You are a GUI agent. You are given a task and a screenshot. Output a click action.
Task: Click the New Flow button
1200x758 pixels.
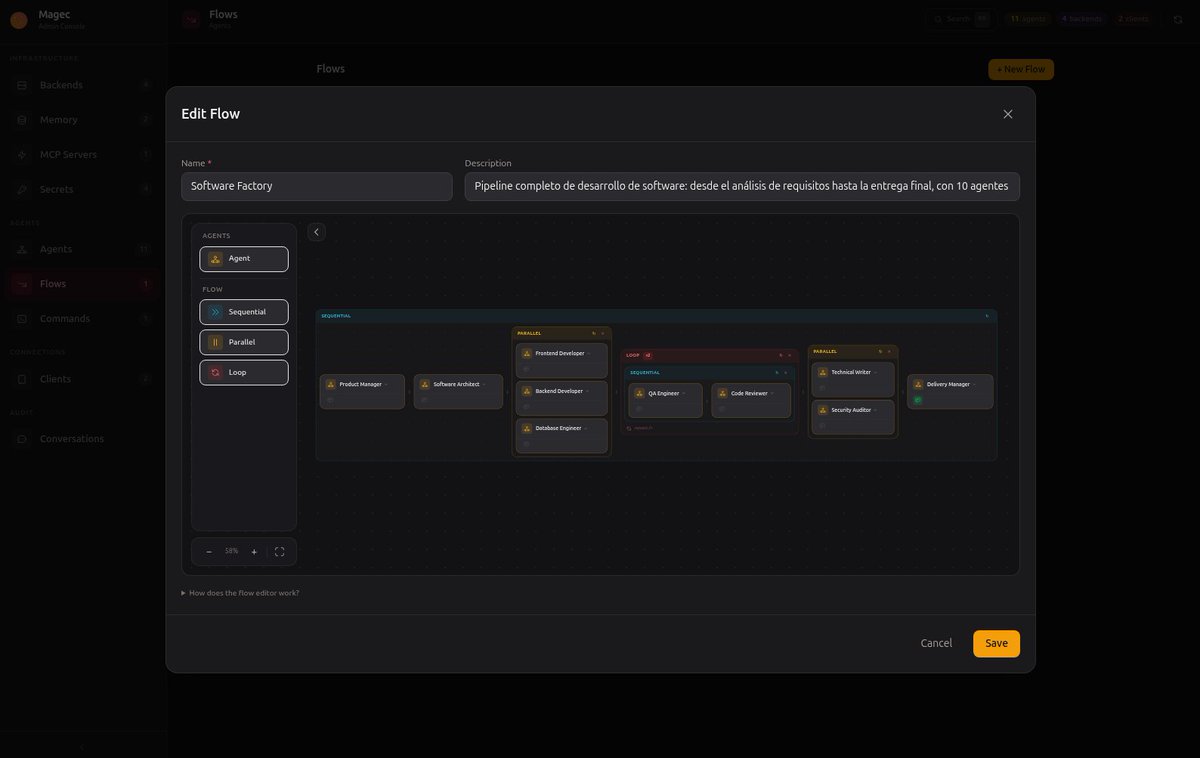(1021, 69)
